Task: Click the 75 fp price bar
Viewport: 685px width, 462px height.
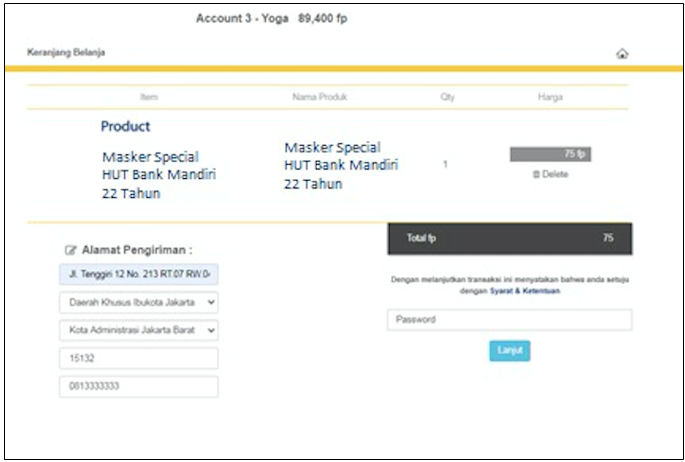Action: pyautogui.click(x=550, y=154)
